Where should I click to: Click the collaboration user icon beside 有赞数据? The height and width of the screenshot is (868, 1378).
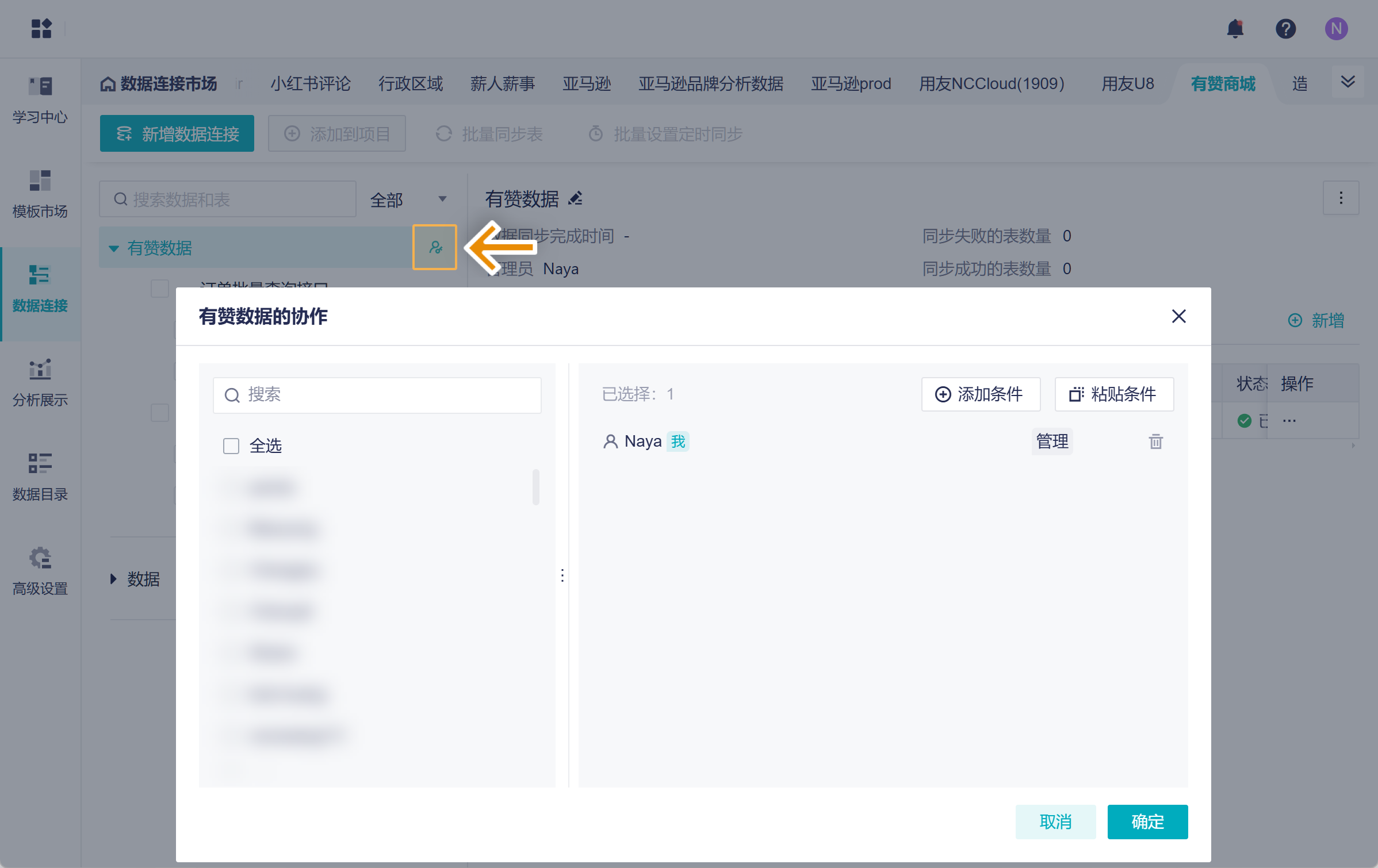tap(435, 248)
